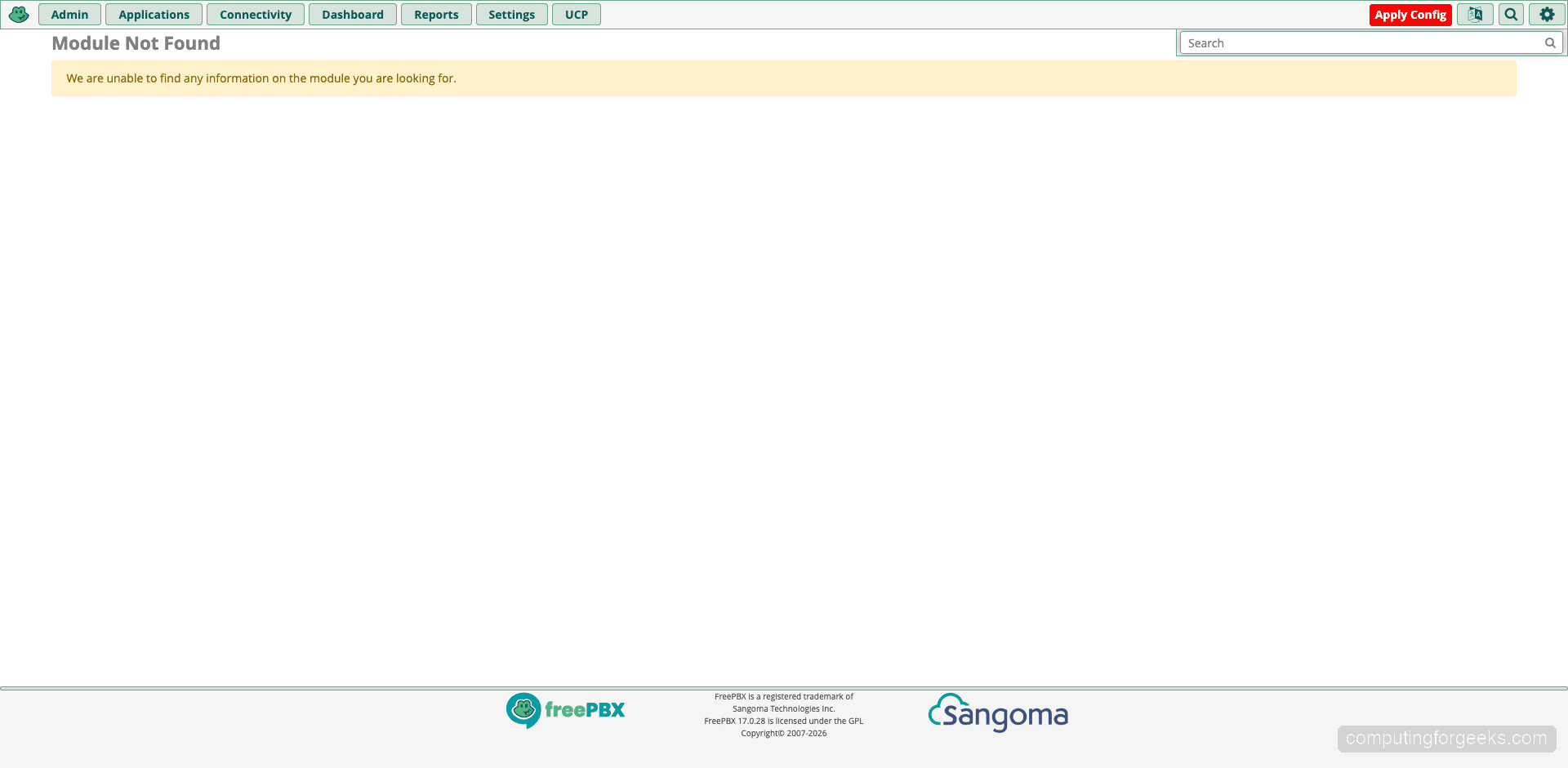Open the settings gear menu
Image resolution: width=1568 pixels, height=768 pixels.
click(1547, 14)
